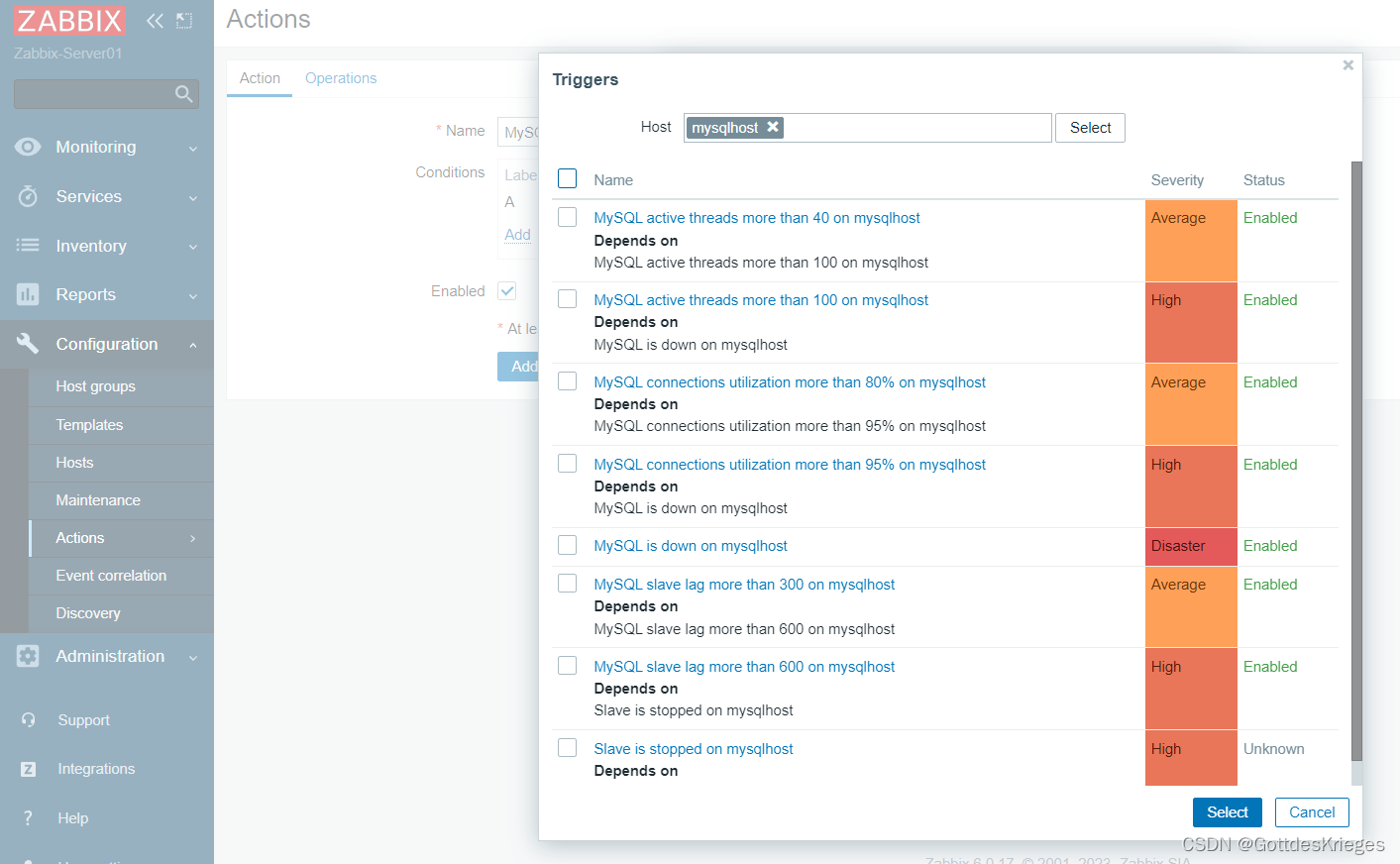Expand the Administration menu chevron
Screen dimensions: 1400x864
click(x=193, y=657)
